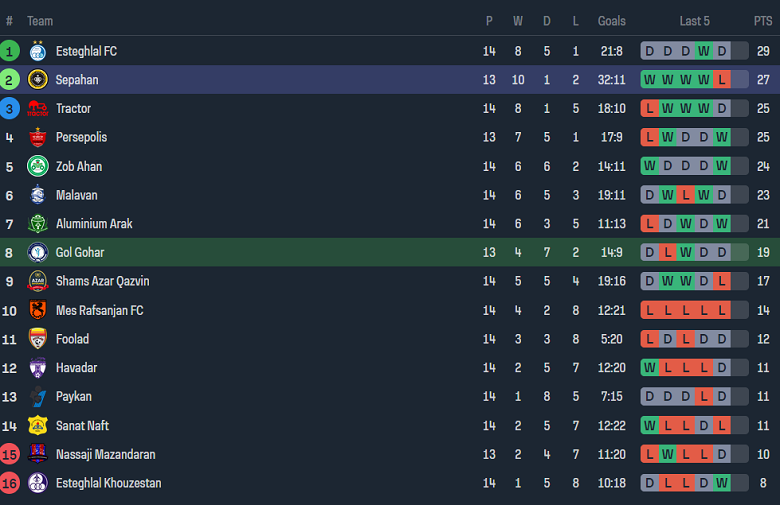Click the Last 5 column header

(x=694, y=21)
